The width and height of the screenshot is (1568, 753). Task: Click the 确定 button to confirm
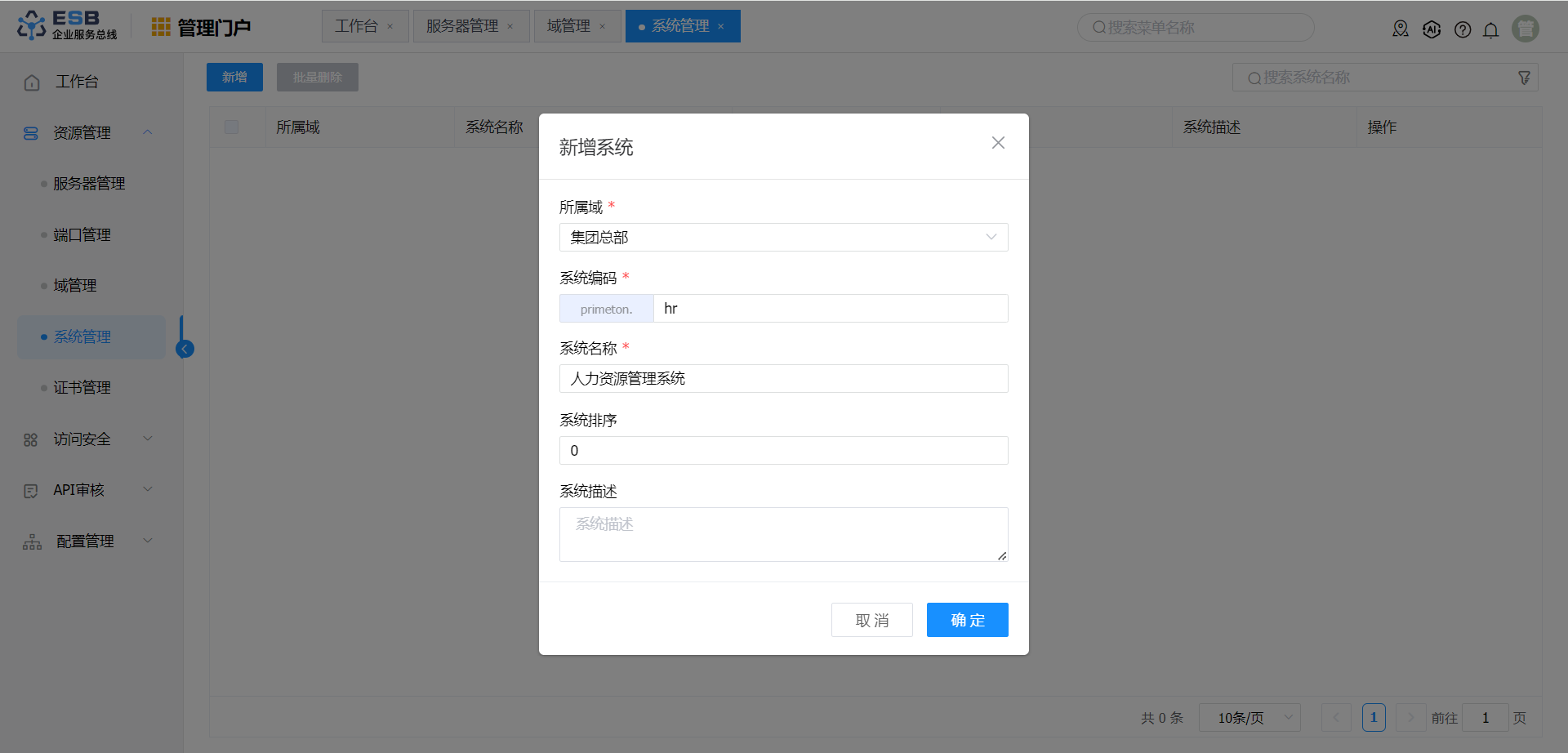click(x=967, y=620)
